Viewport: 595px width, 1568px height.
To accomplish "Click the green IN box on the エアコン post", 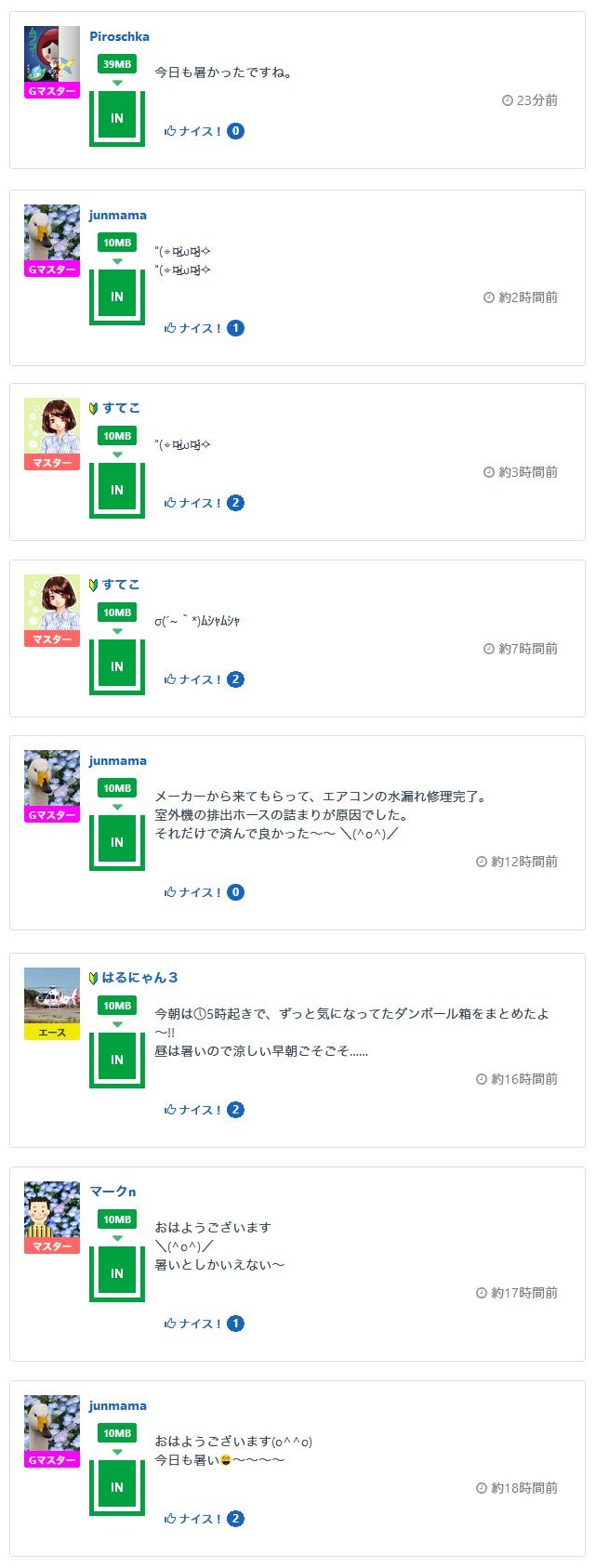I will point(117,842).
